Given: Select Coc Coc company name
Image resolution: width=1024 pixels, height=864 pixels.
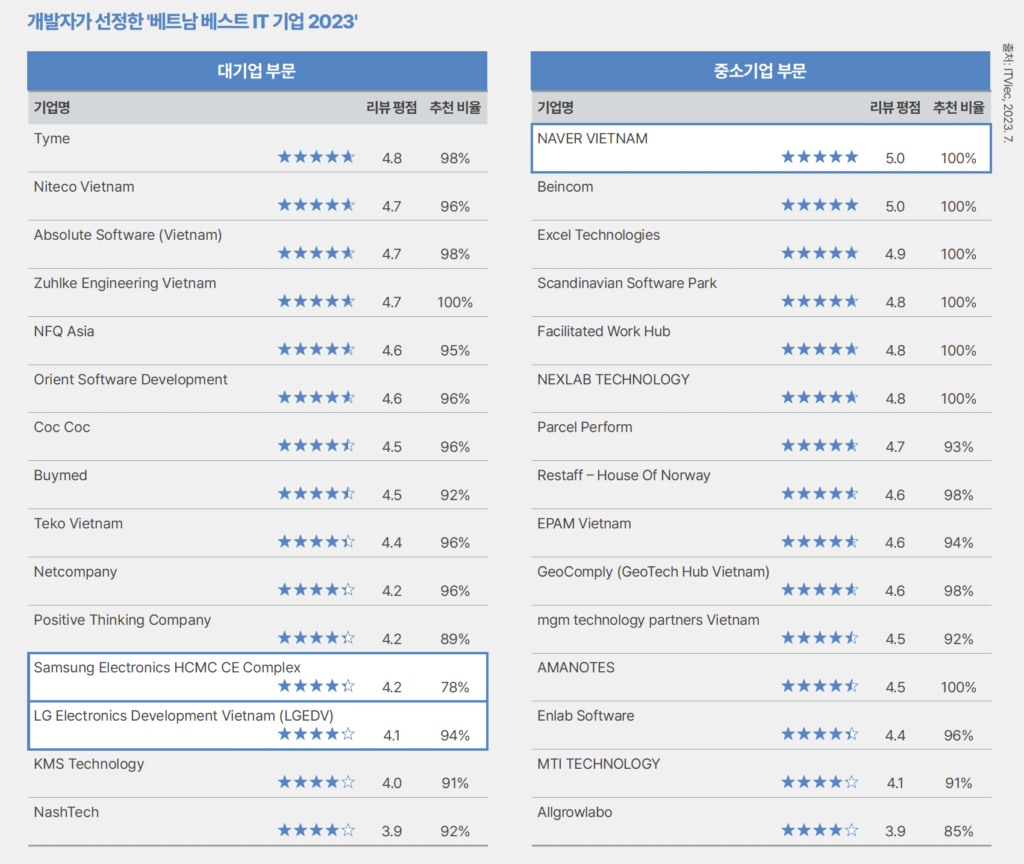Looking at the screenshot, I should [62, 427].
